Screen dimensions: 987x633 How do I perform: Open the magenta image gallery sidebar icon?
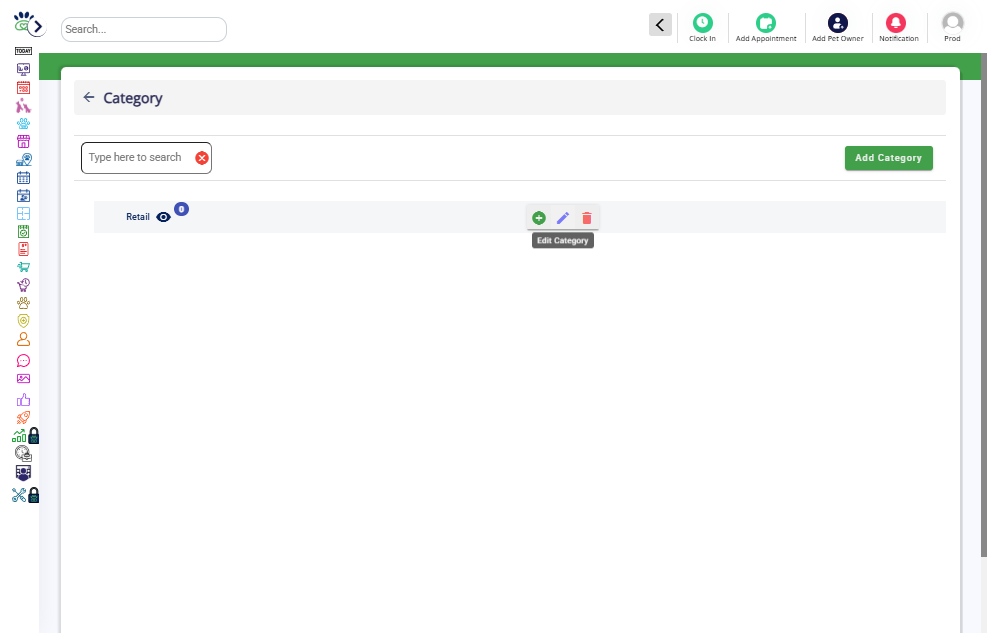23,379
